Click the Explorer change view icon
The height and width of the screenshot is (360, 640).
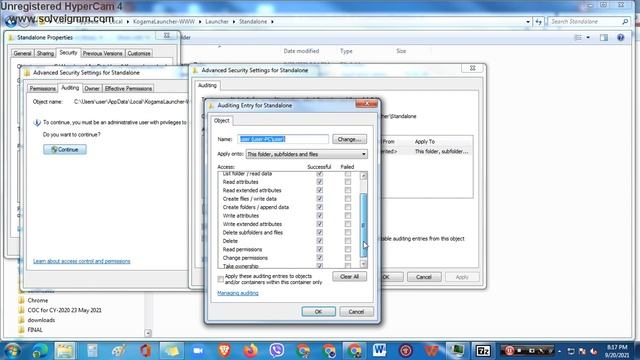tap(578, 38)
